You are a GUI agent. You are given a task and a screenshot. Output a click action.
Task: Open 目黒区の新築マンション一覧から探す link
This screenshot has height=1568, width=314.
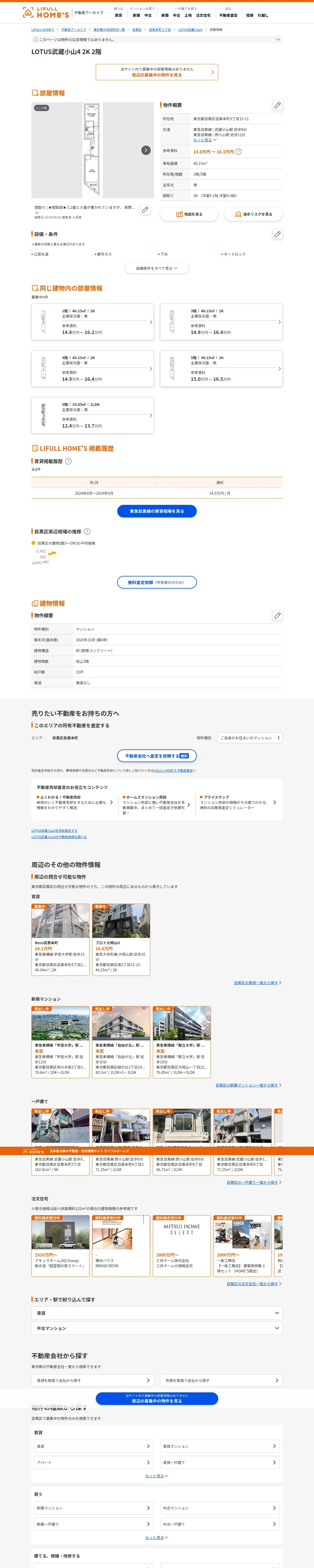point(247,1085)
